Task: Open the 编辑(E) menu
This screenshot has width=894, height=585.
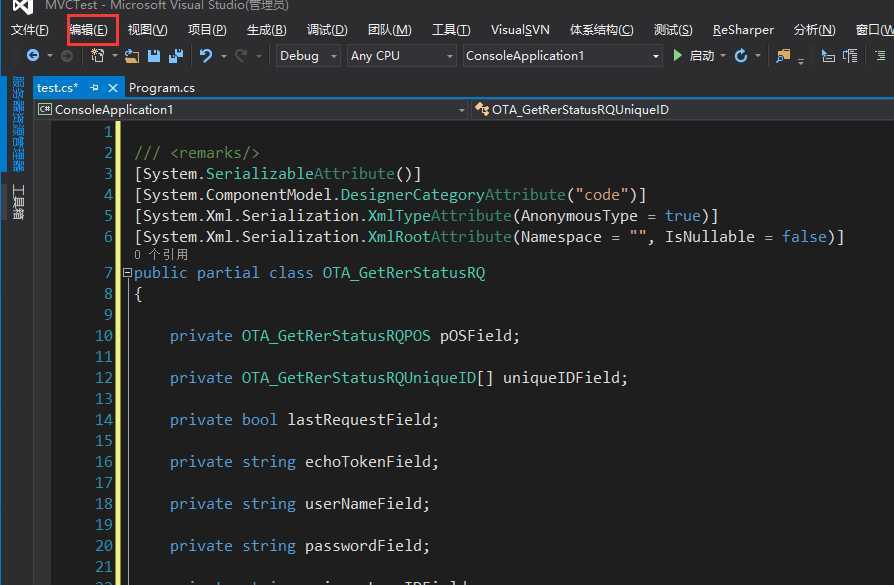Action: (88, 30)
